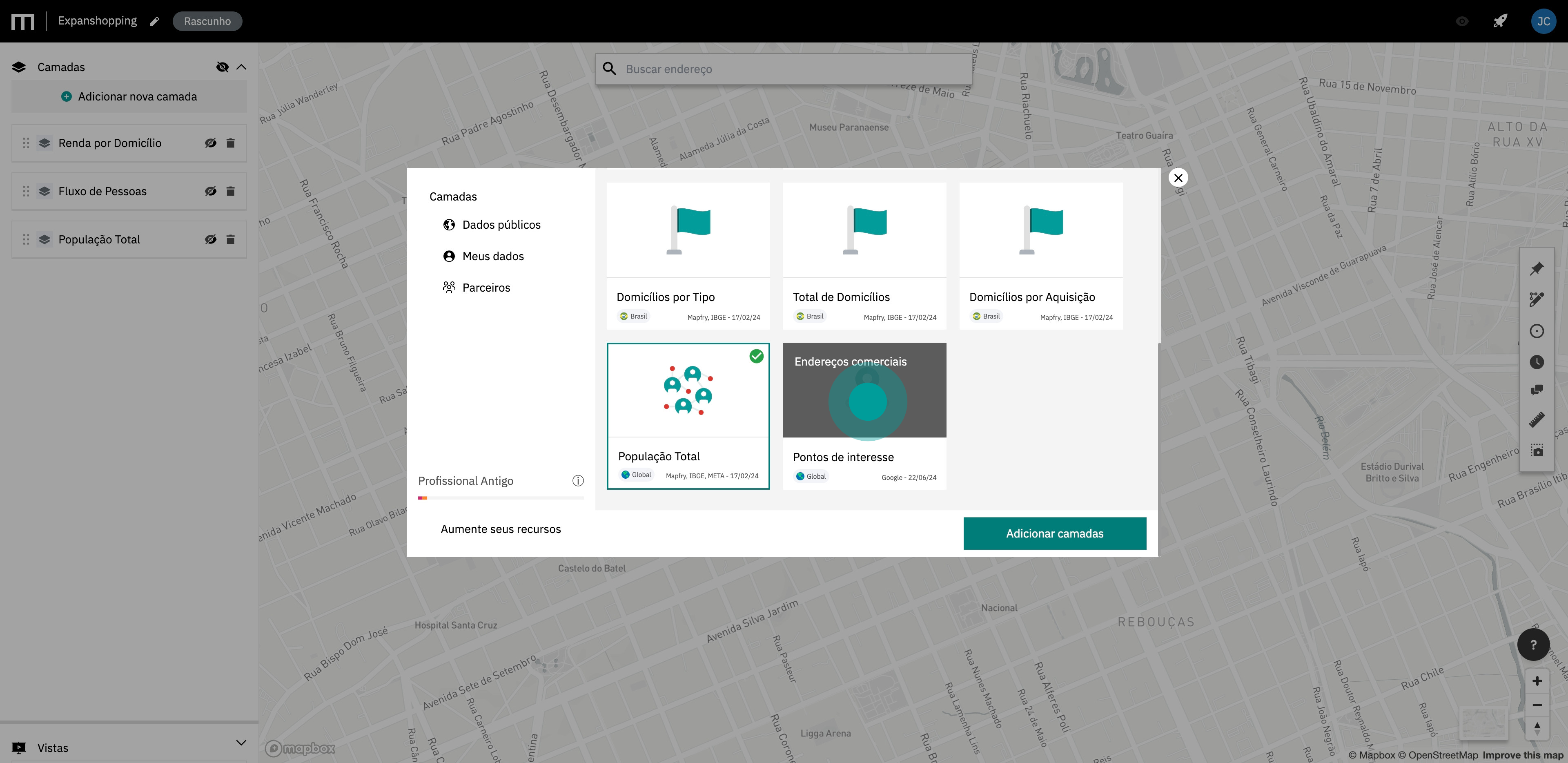Click Adicionar camadas button
This screenshot has width=1568, height=763.
pos(1055,533)
